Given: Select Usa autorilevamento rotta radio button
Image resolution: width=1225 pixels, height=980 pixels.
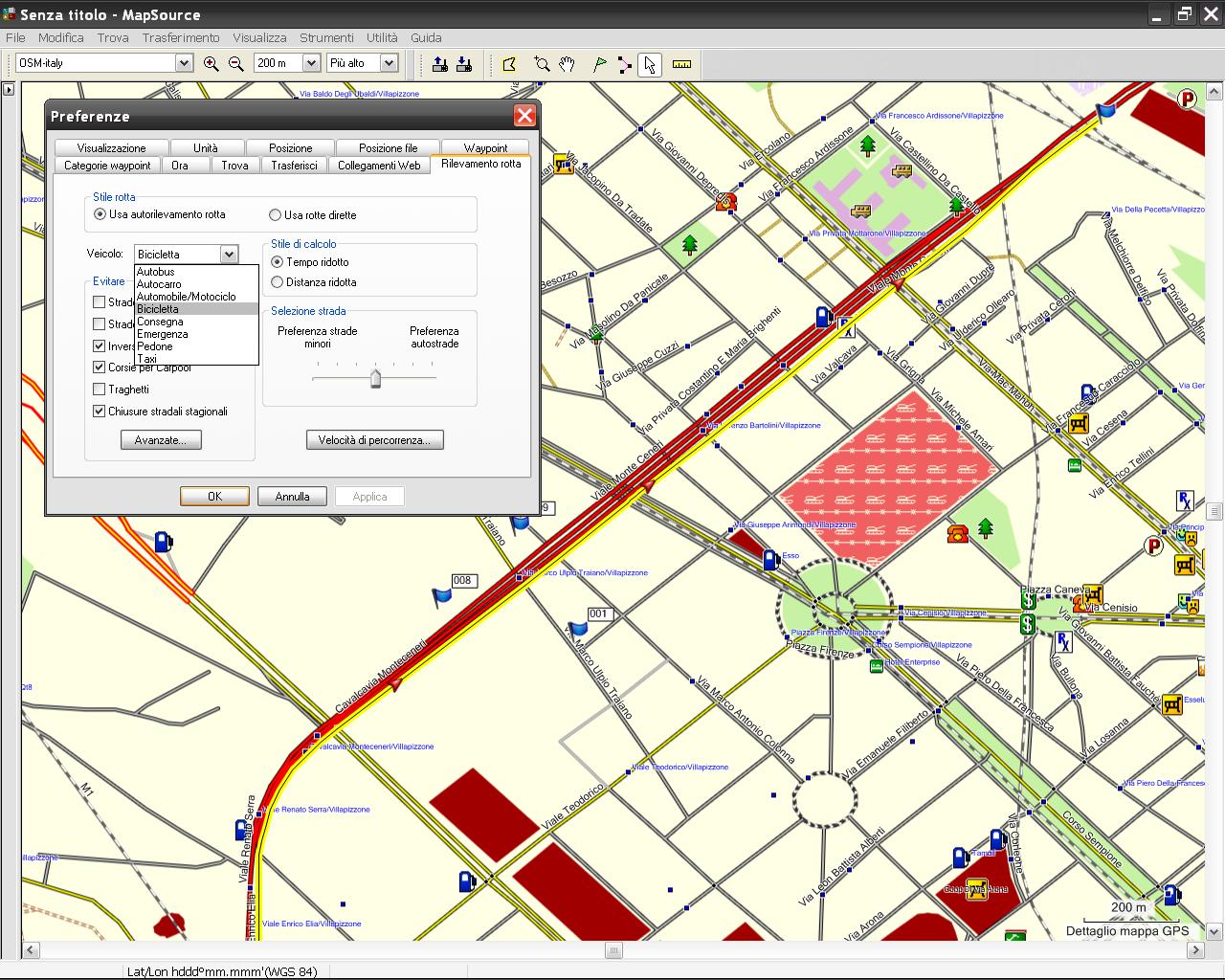Looking at the screenshot, I should pos(100,214).
